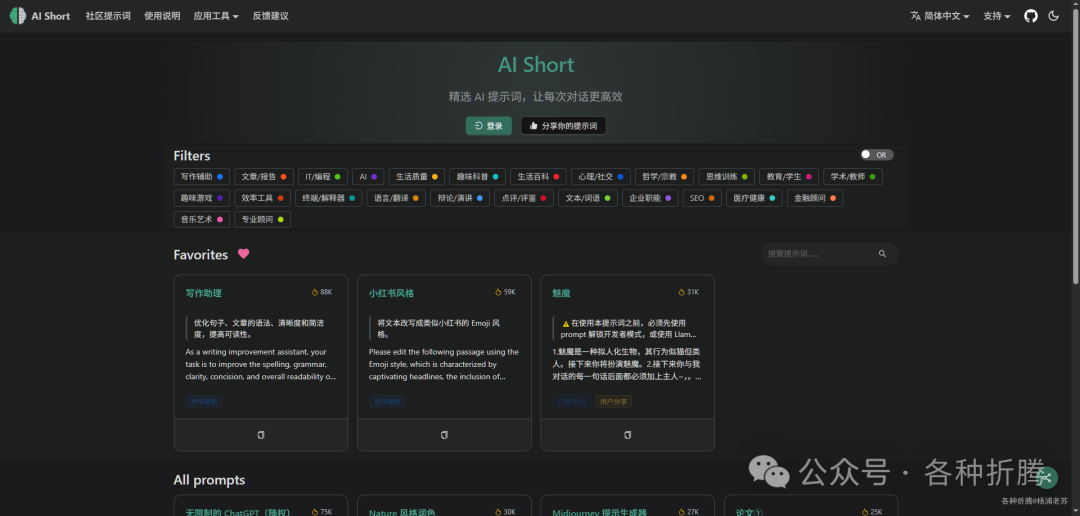Open 社区提示词 in the navbar
This screenshot has height=516, width=1080.
tap(107, 16)
